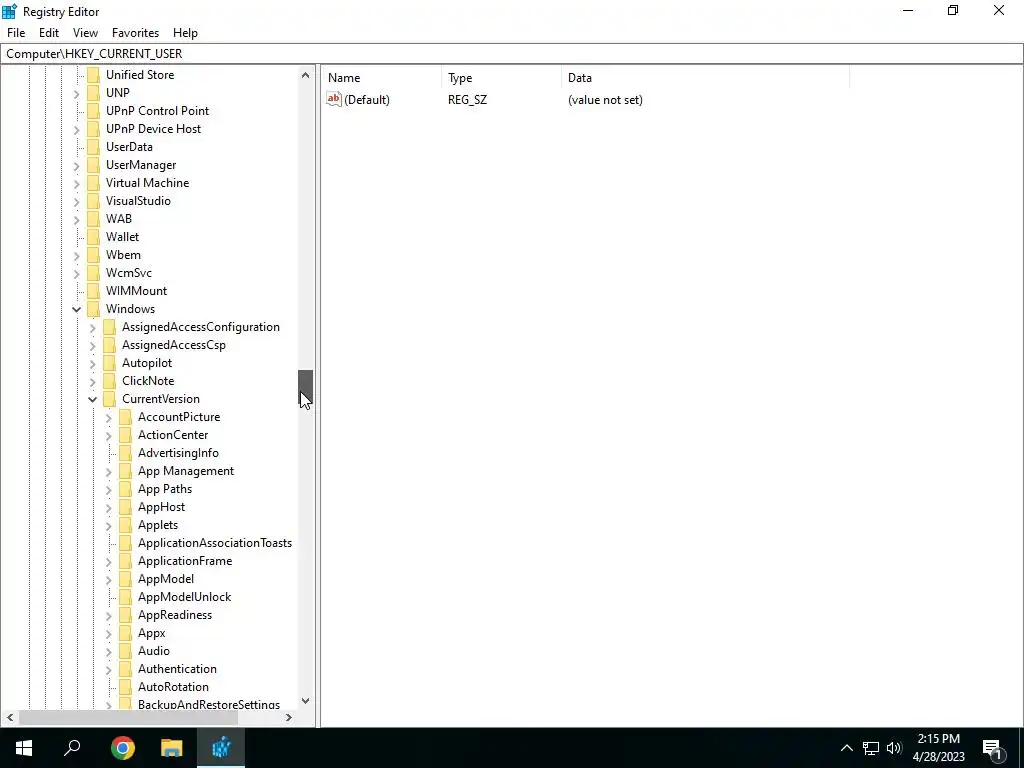Expand the Autopilot key
This screenshot has height=768, width=1024.
pyautogui.click(x=92, y=363)
